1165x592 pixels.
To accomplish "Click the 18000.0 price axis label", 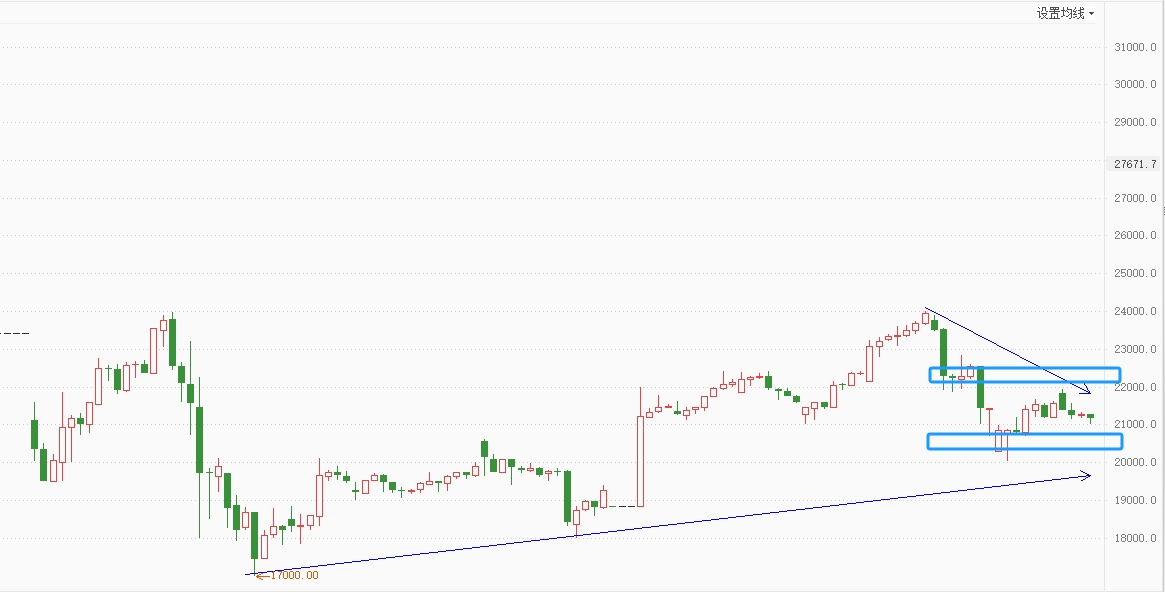I will pyautogui.click(x=1134, y=538).
